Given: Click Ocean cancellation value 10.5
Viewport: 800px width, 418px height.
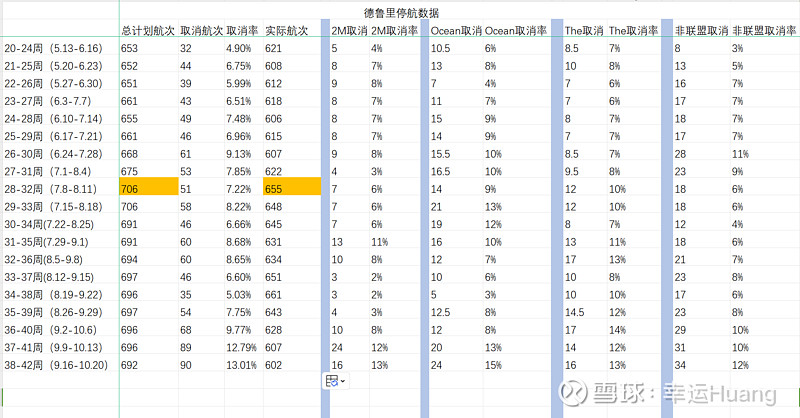Looking at the screenshot, I should (x=440, y=48).
